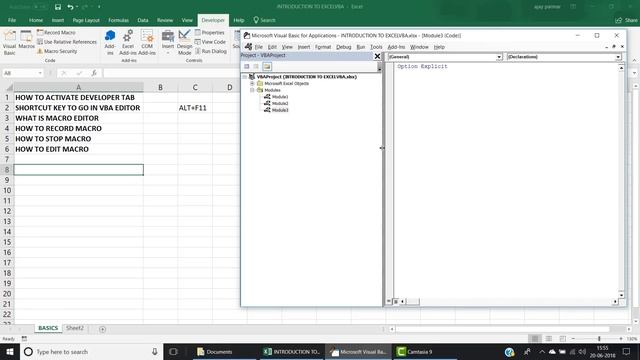The height and width of the screenshot is (360, 640).
Task: Toggle Design Mode
Action: coord(184,42)
